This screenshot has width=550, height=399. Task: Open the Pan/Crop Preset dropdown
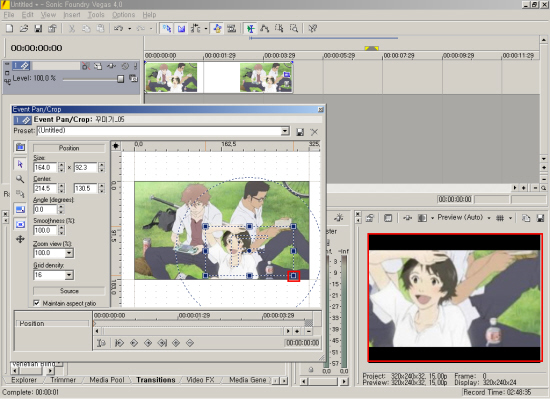(x=286, y=131)
